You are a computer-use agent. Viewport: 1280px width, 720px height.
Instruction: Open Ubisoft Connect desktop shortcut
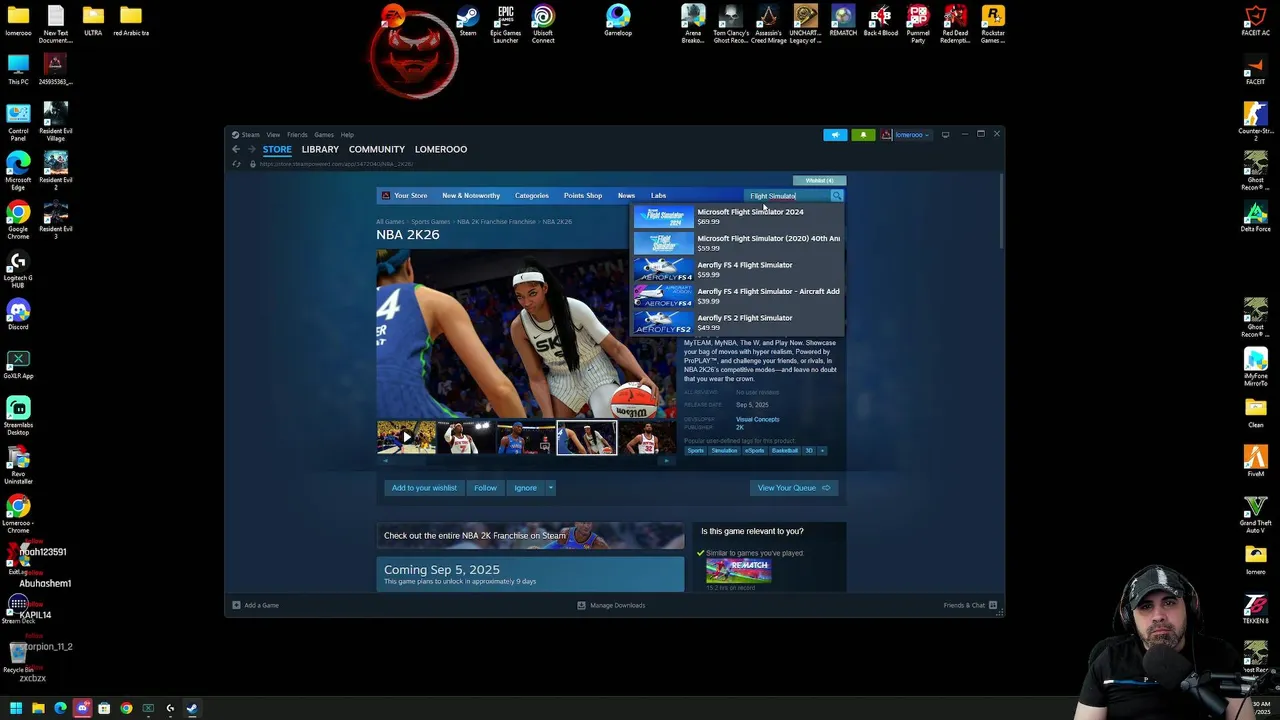543,24
